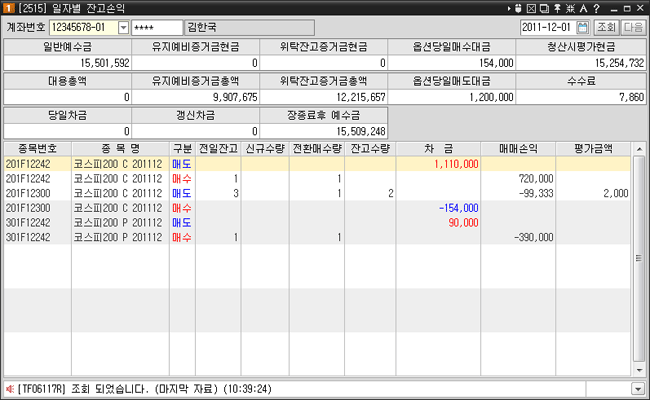
Task: Click the scroll down arrow of the table
Action: (x=639, y=370)
